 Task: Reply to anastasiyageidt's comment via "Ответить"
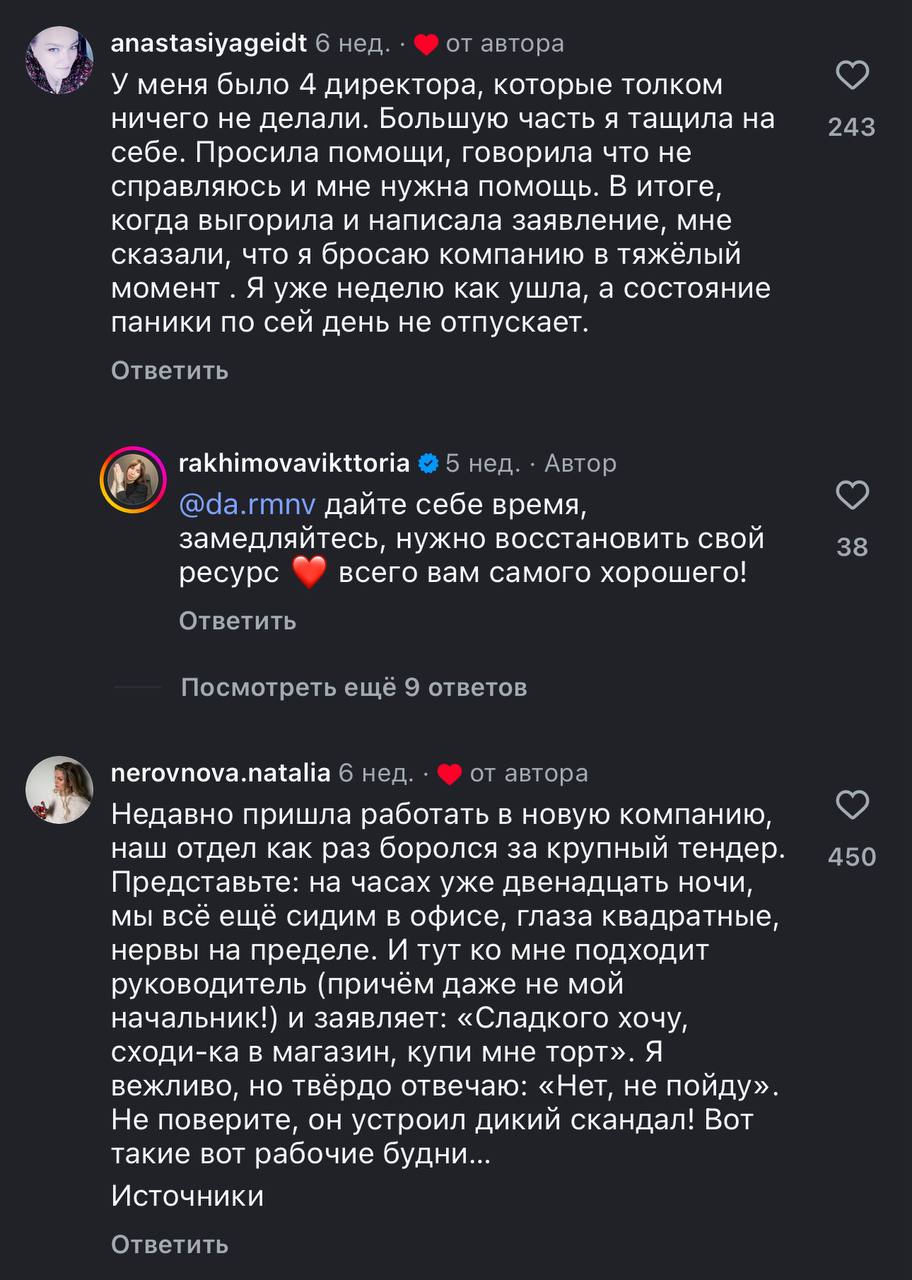pos(170,371)
